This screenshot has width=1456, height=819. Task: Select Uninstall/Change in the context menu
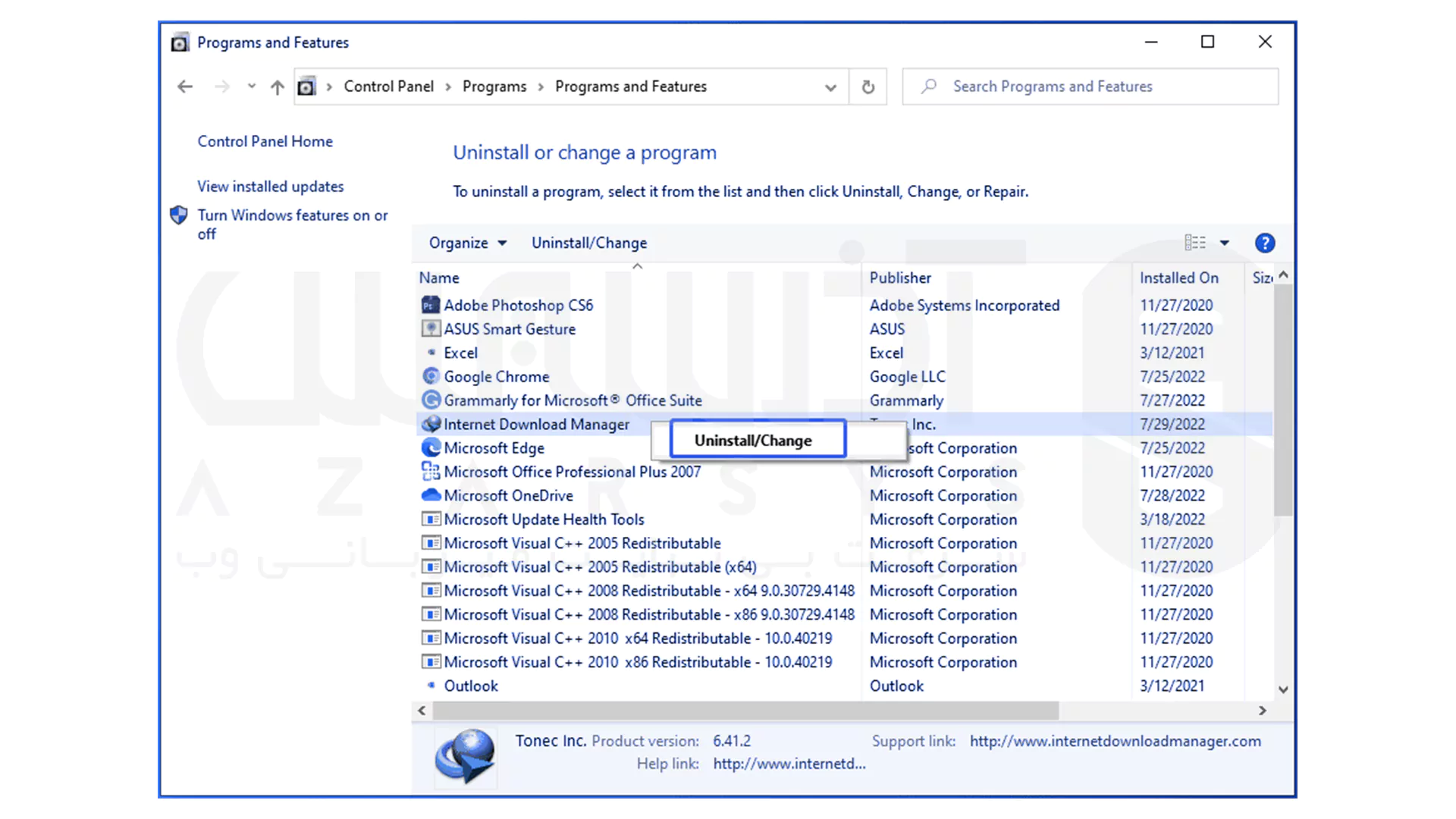tap(758, 440)
